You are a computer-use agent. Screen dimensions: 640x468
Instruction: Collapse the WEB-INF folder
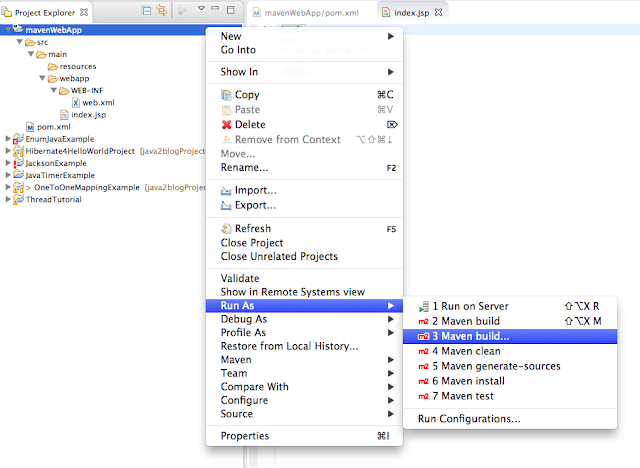click(53, 90)
